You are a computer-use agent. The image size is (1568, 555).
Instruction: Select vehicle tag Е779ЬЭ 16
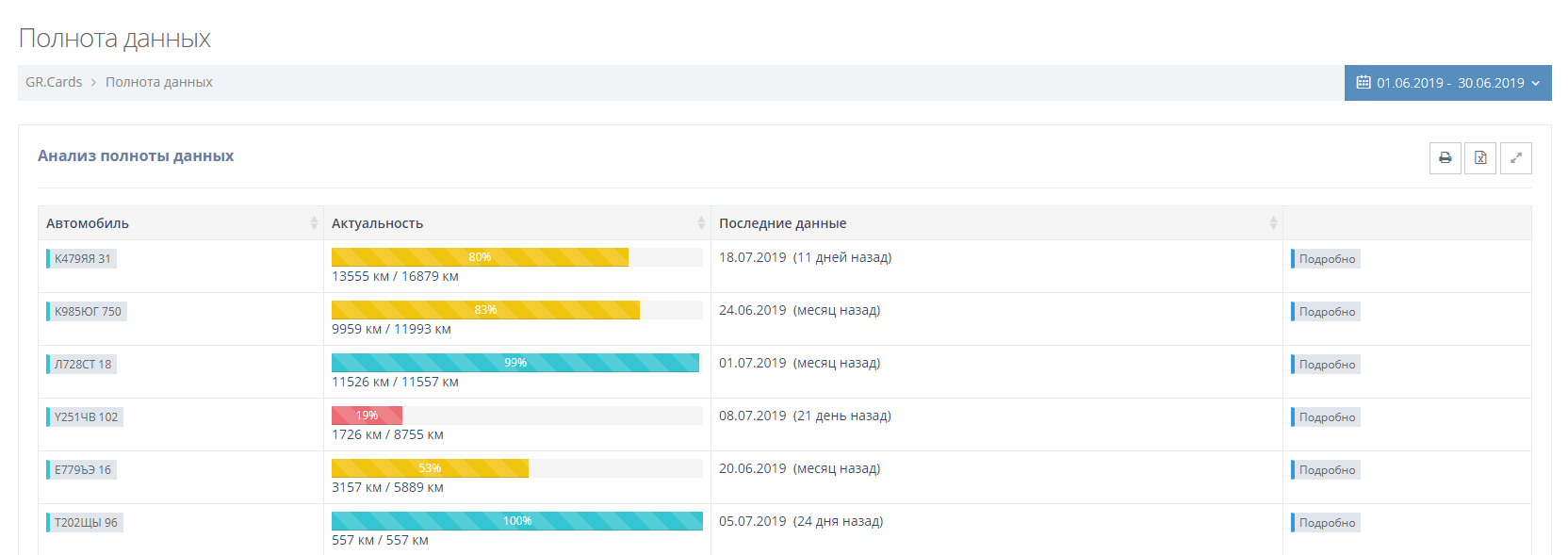pyautogui.click(x=82, y=470)
